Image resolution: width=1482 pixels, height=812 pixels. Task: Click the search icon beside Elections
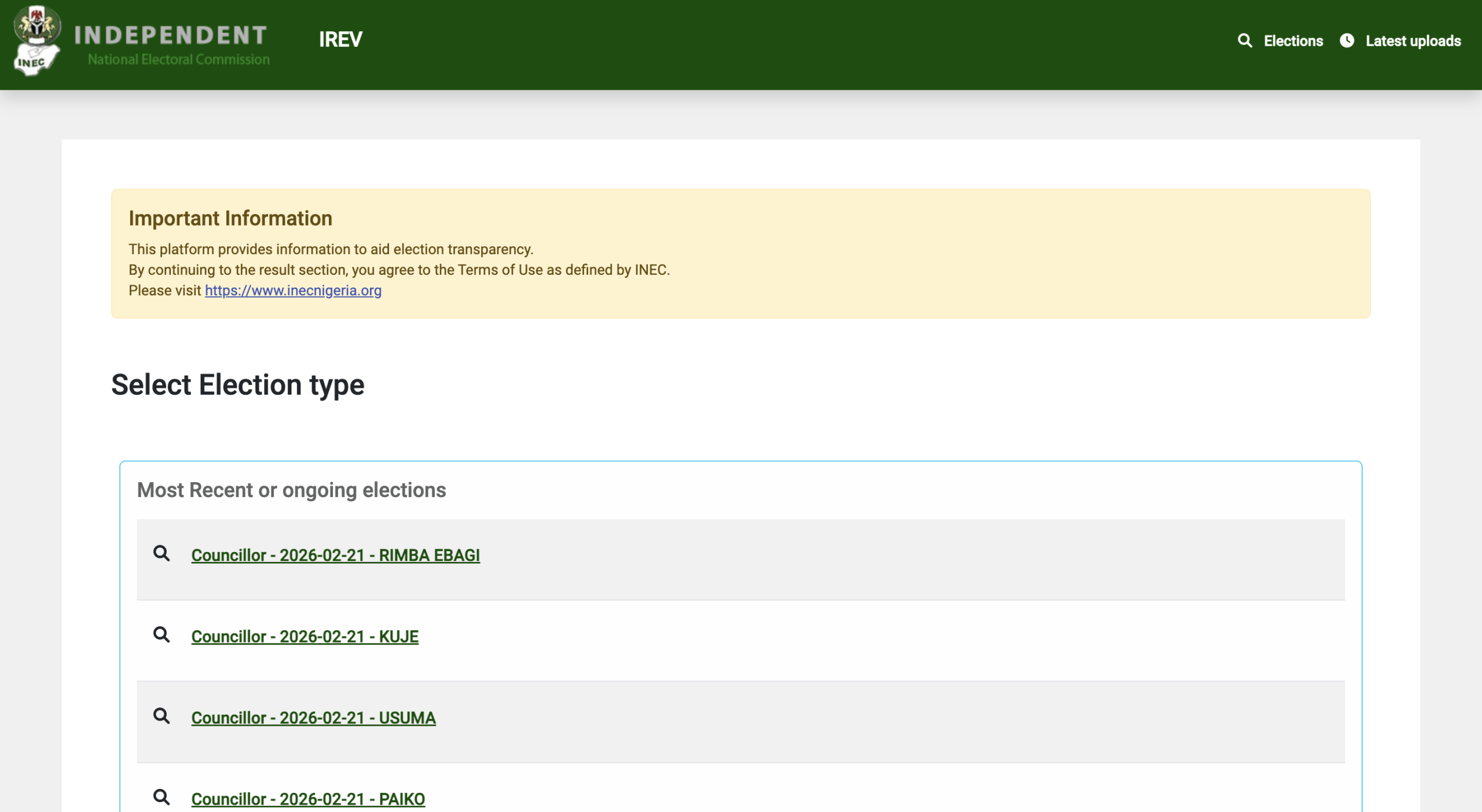(x=1245, y=41)
